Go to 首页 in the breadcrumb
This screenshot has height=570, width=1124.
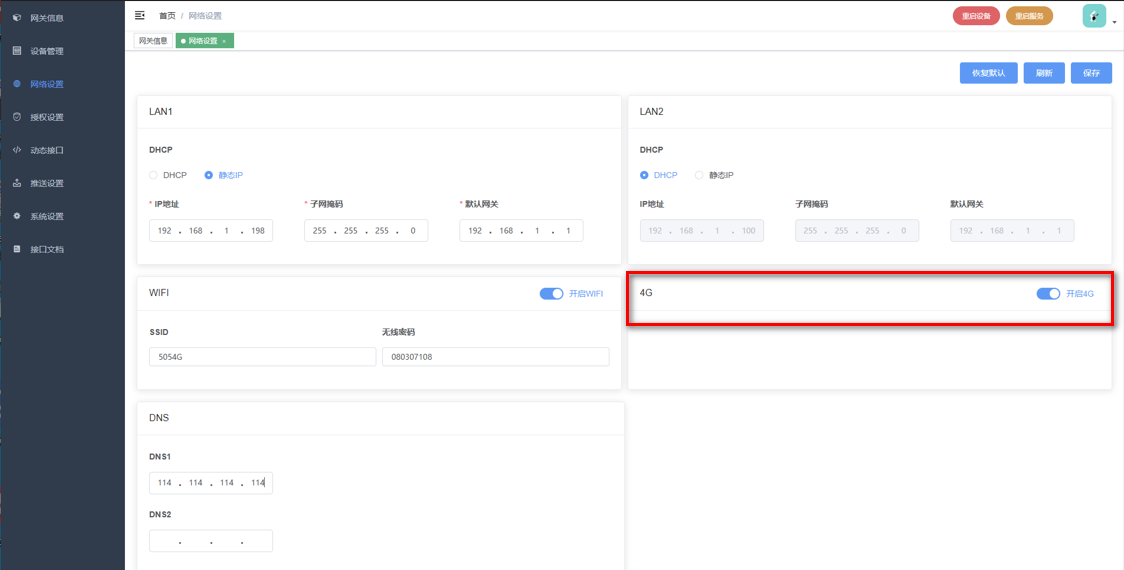(167, 16)
